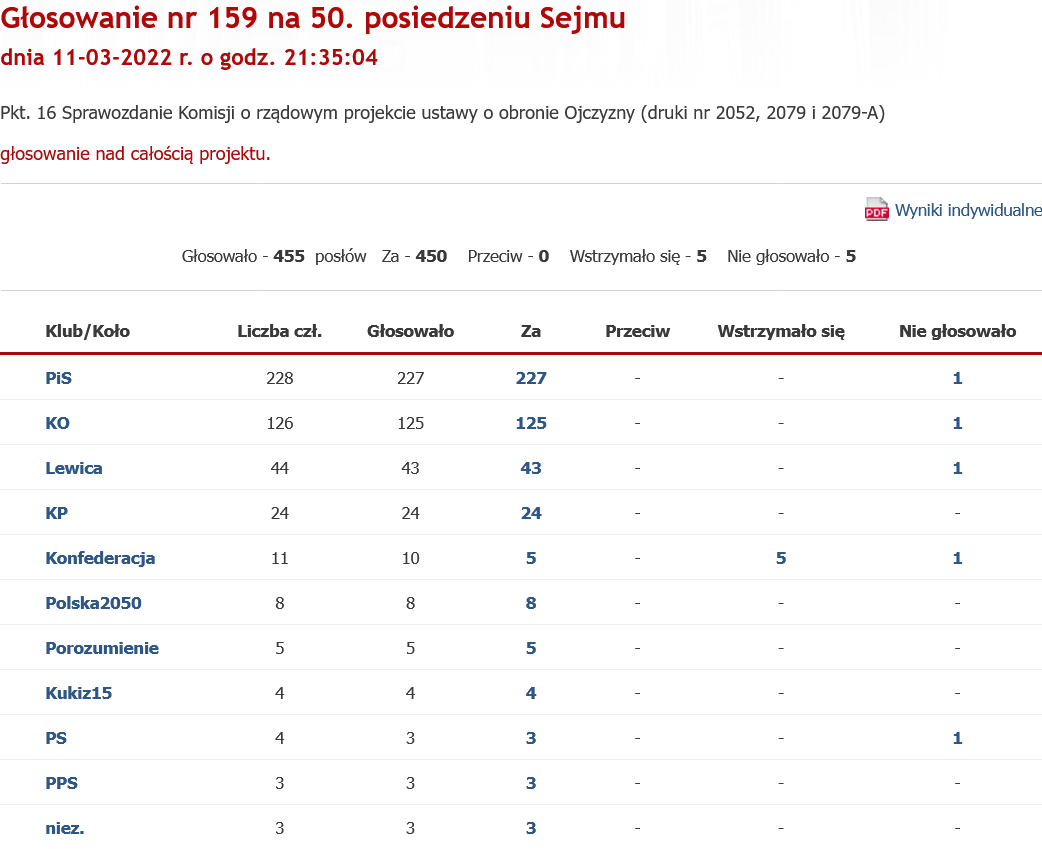Open the Konfederacja club link

100,558
